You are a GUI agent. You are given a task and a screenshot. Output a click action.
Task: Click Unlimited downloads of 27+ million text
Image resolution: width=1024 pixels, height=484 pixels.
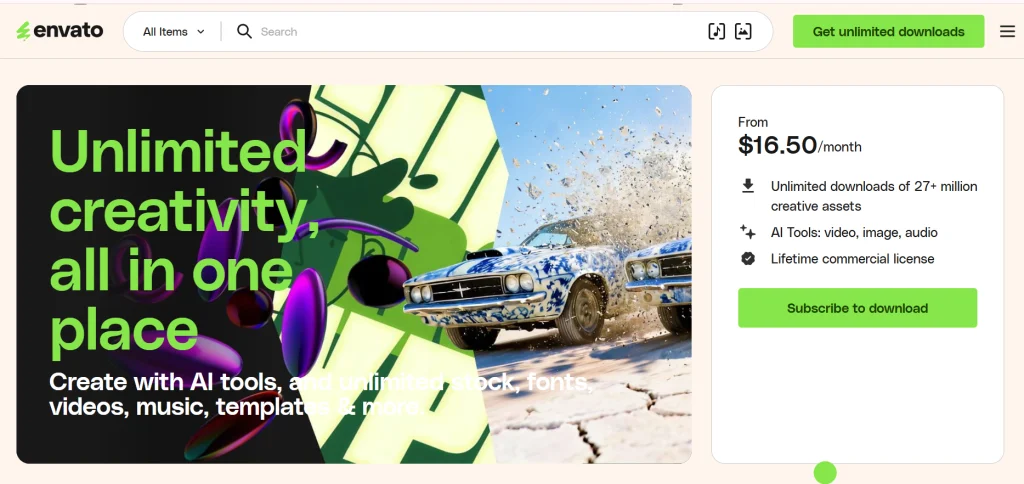(874, 186)
